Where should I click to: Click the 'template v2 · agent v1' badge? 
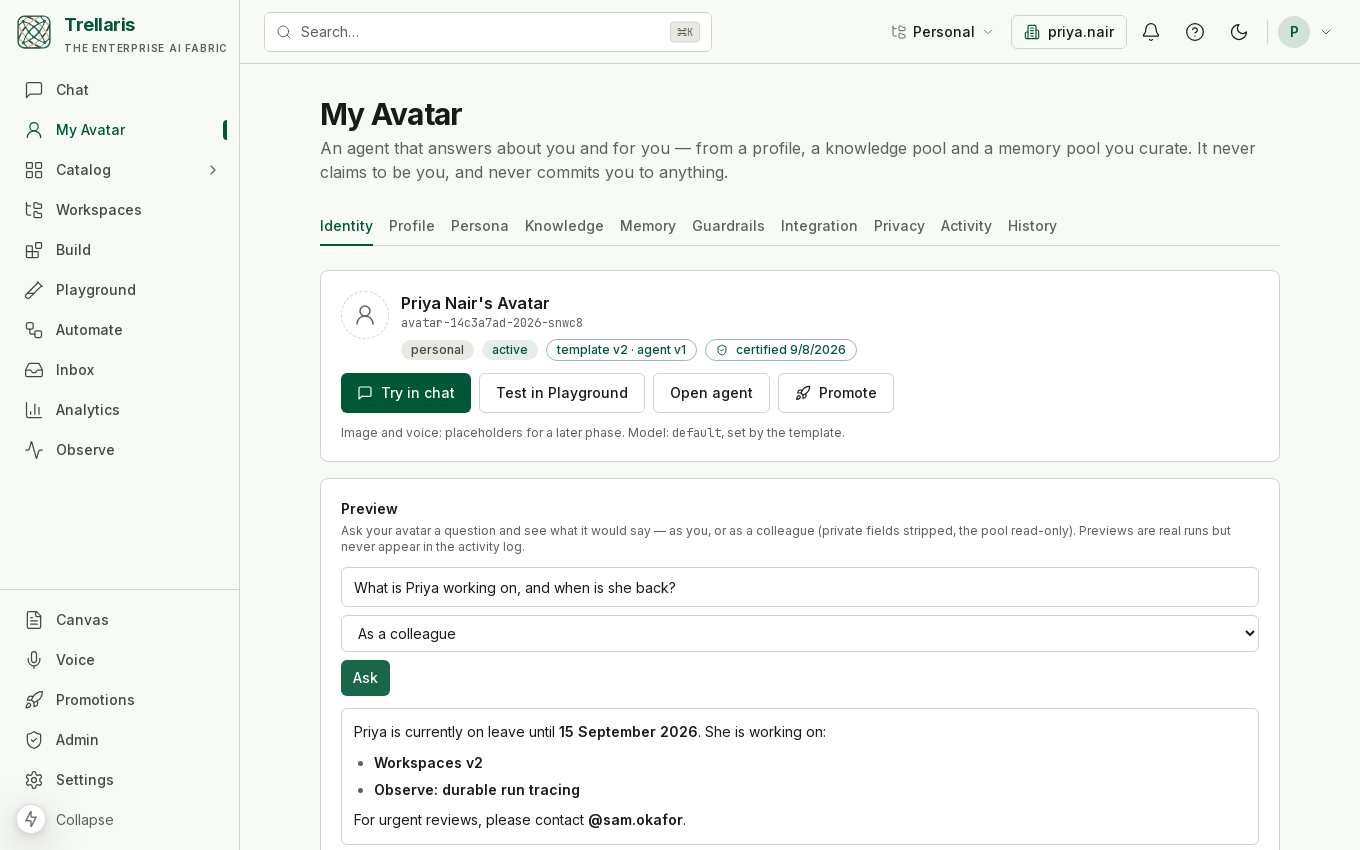click(621, 350)
